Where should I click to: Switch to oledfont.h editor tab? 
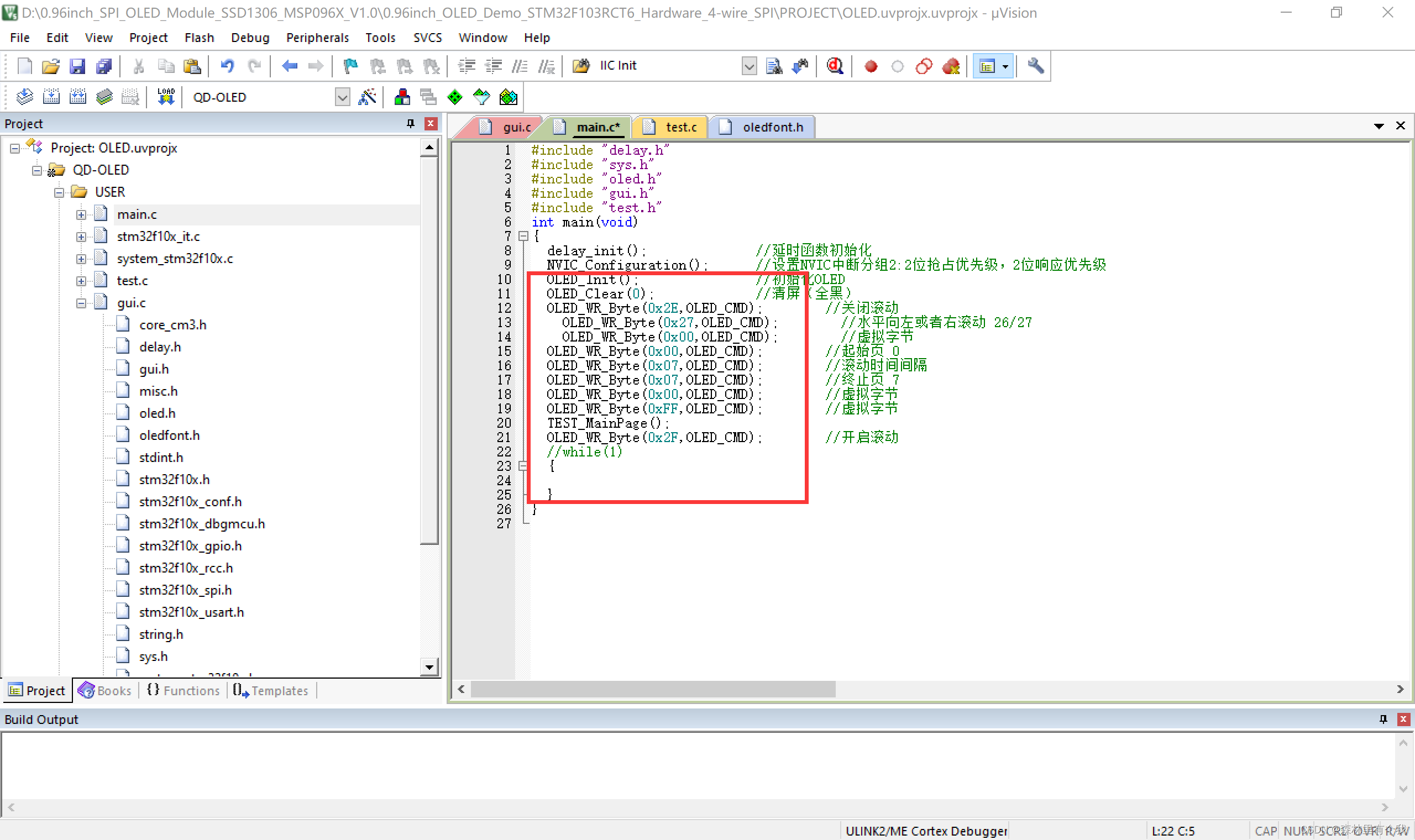point(762,127)
